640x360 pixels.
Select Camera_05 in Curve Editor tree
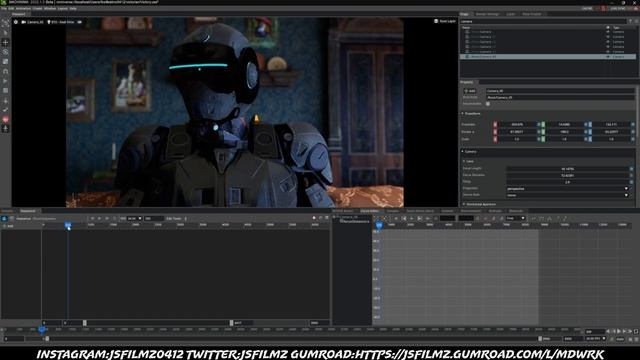coord(350,217)
